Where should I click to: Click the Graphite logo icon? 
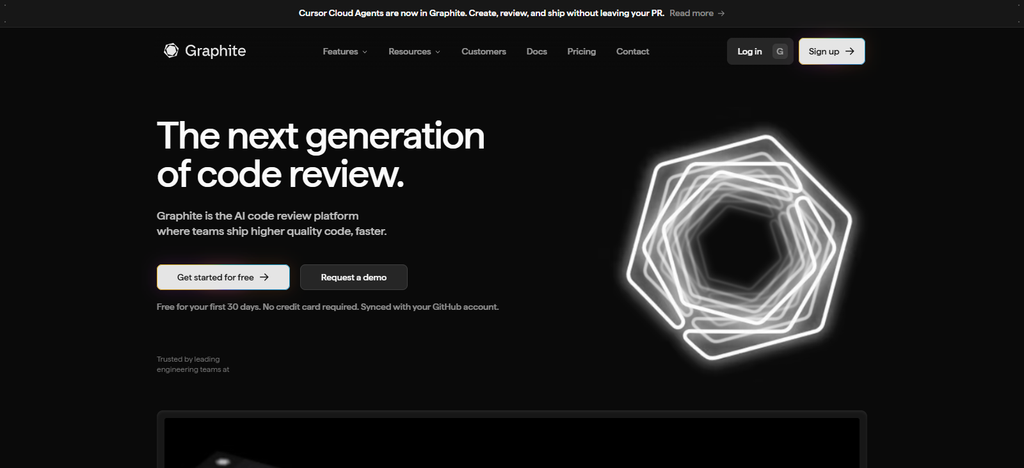tap(171, 50)
